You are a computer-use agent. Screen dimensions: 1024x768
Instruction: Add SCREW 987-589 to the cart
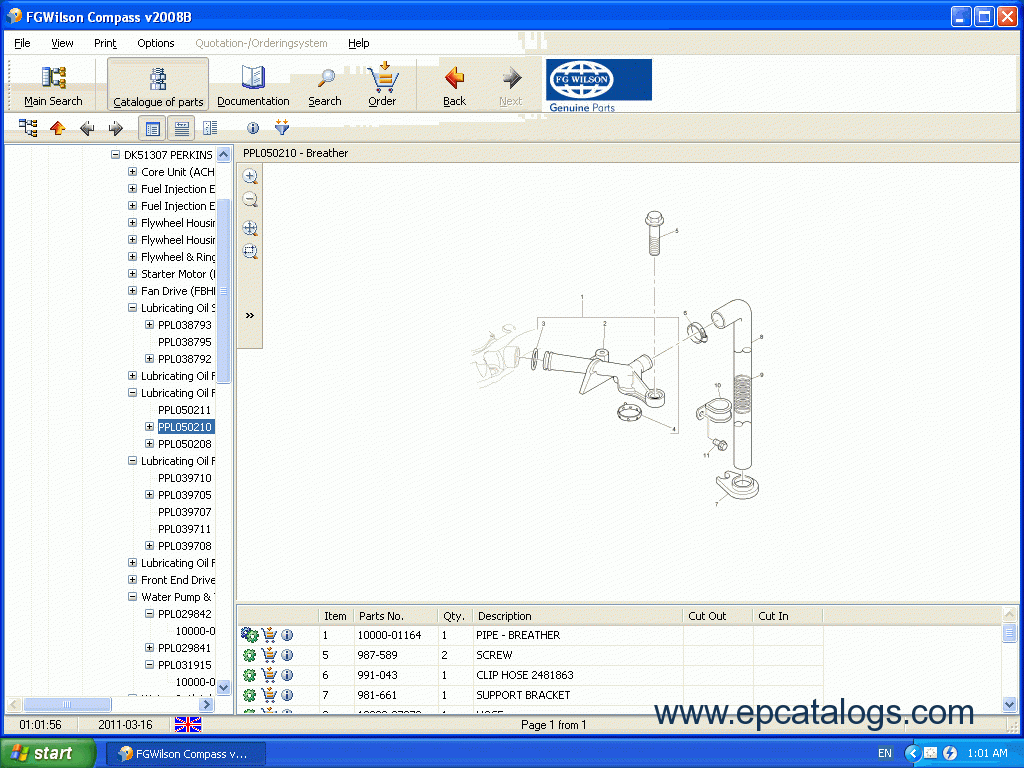[x=269, y=655]
